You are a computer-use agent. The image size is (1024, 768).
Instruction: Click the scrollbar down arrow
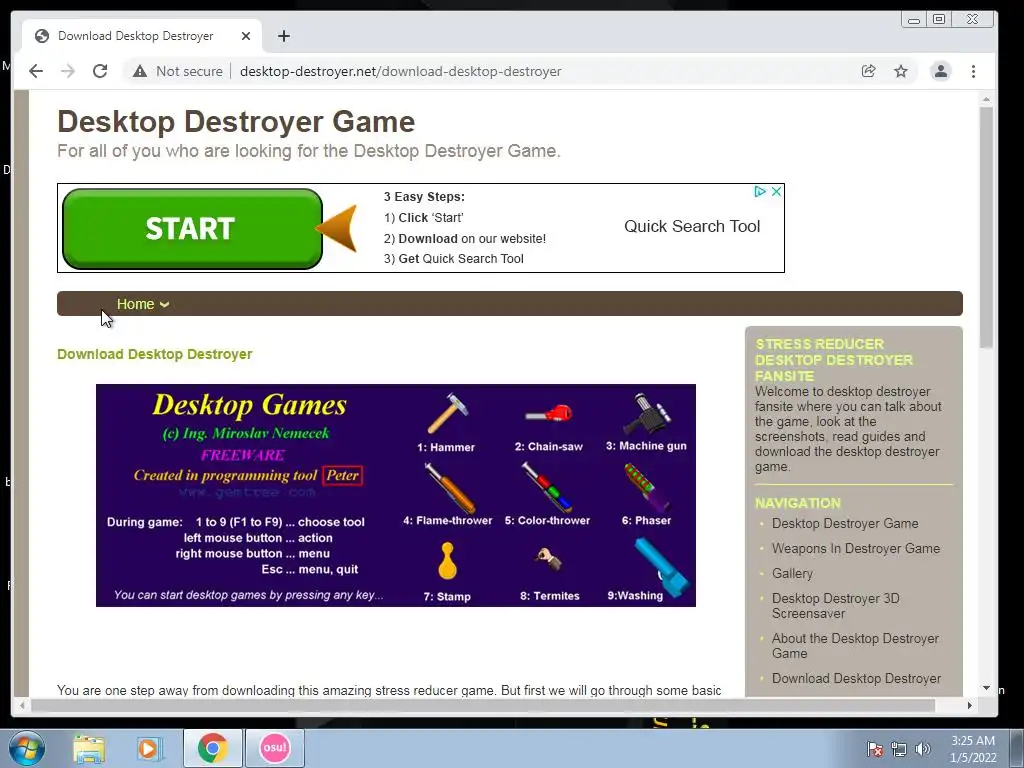(986, 688)
